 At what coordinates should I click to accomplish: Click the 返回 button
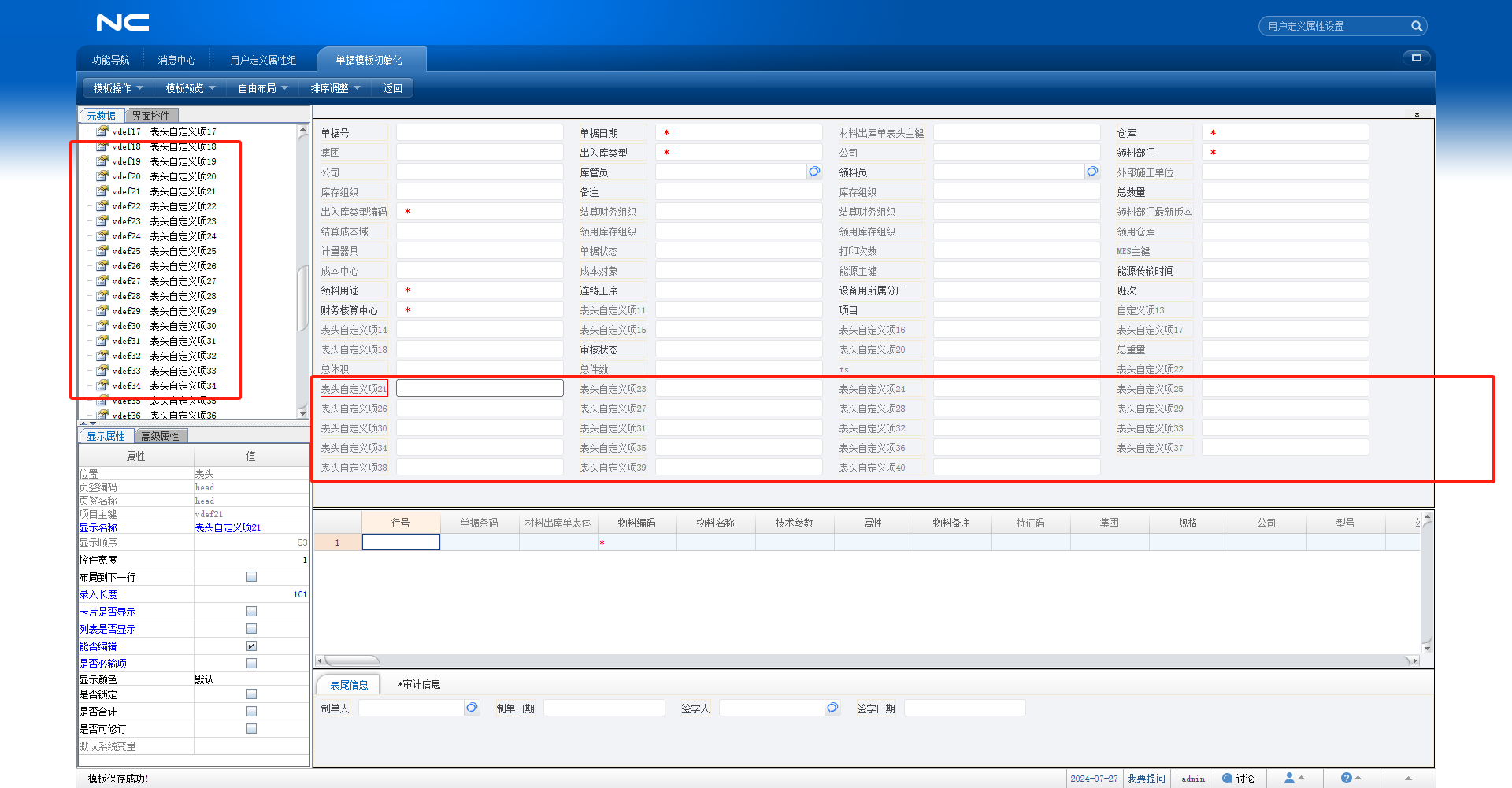point(392,88)
